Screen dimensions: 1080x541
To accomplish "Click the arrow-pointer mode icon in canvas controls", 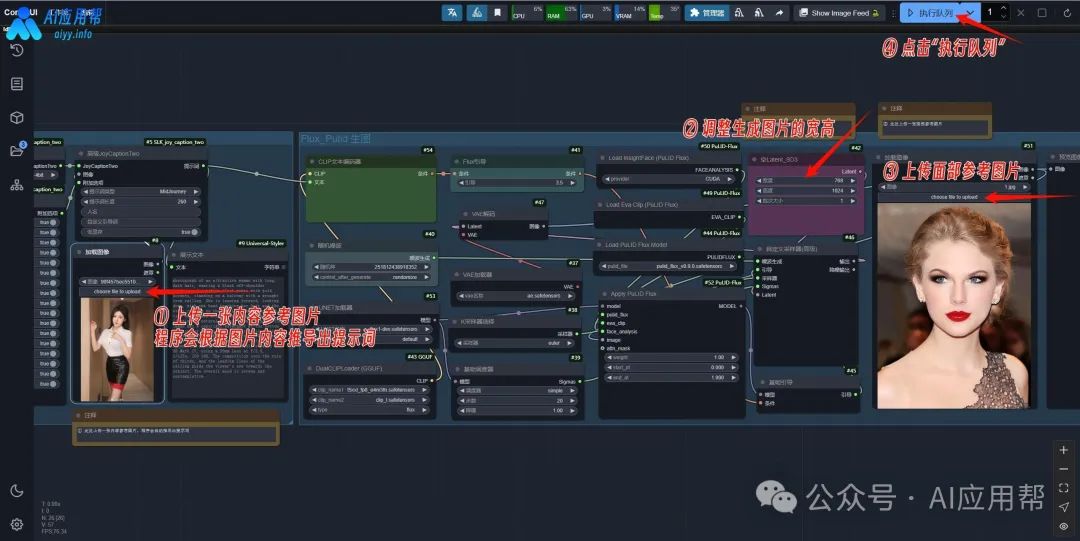I will tap(1063, 507).
